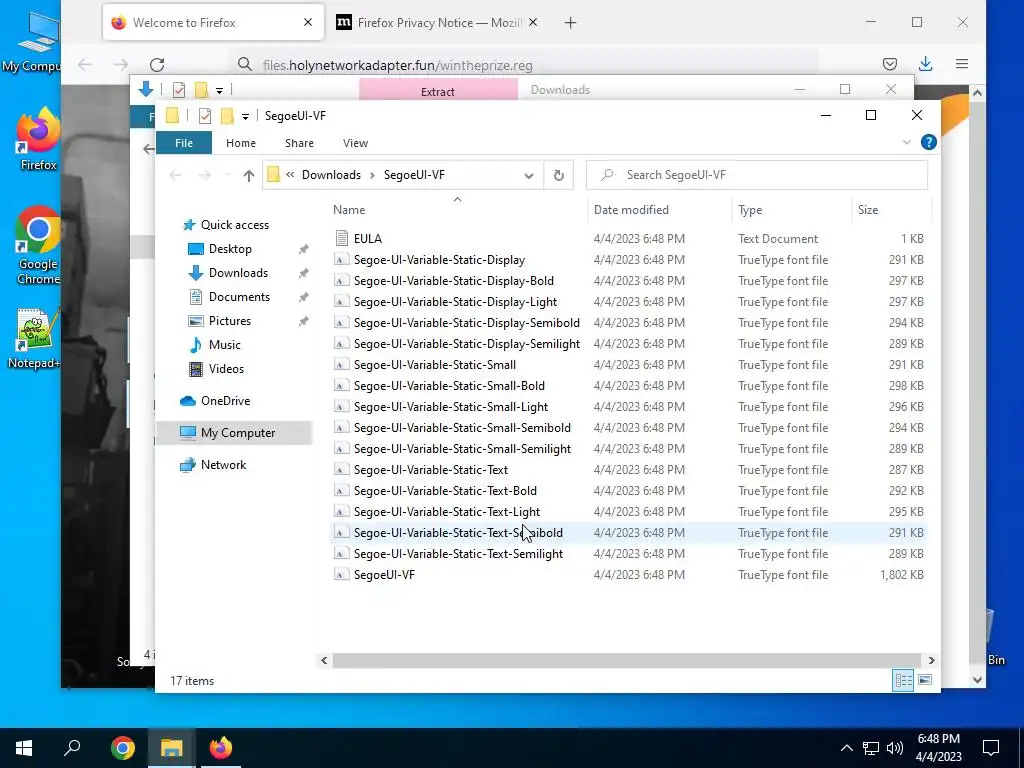
Task: Open the View ribbon tab
Action: tap(355, 143)
